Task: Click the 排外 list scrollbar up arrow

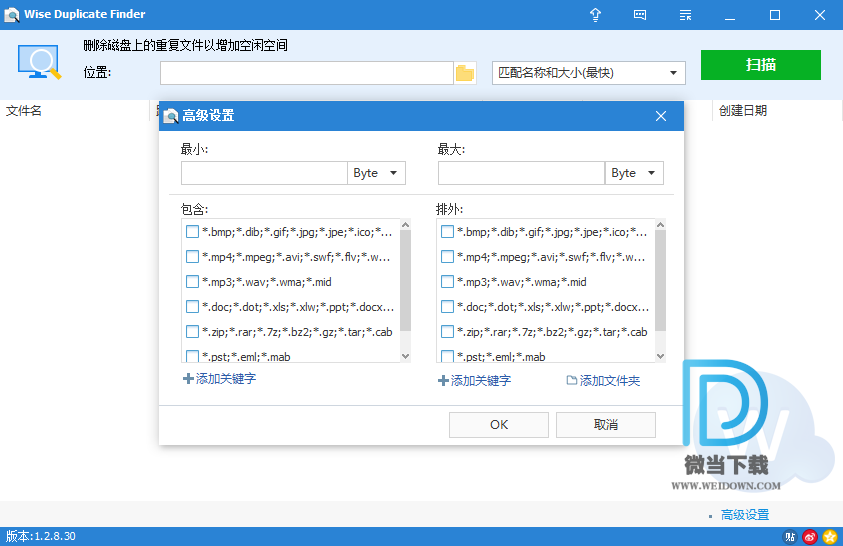Action: (661, 225)
